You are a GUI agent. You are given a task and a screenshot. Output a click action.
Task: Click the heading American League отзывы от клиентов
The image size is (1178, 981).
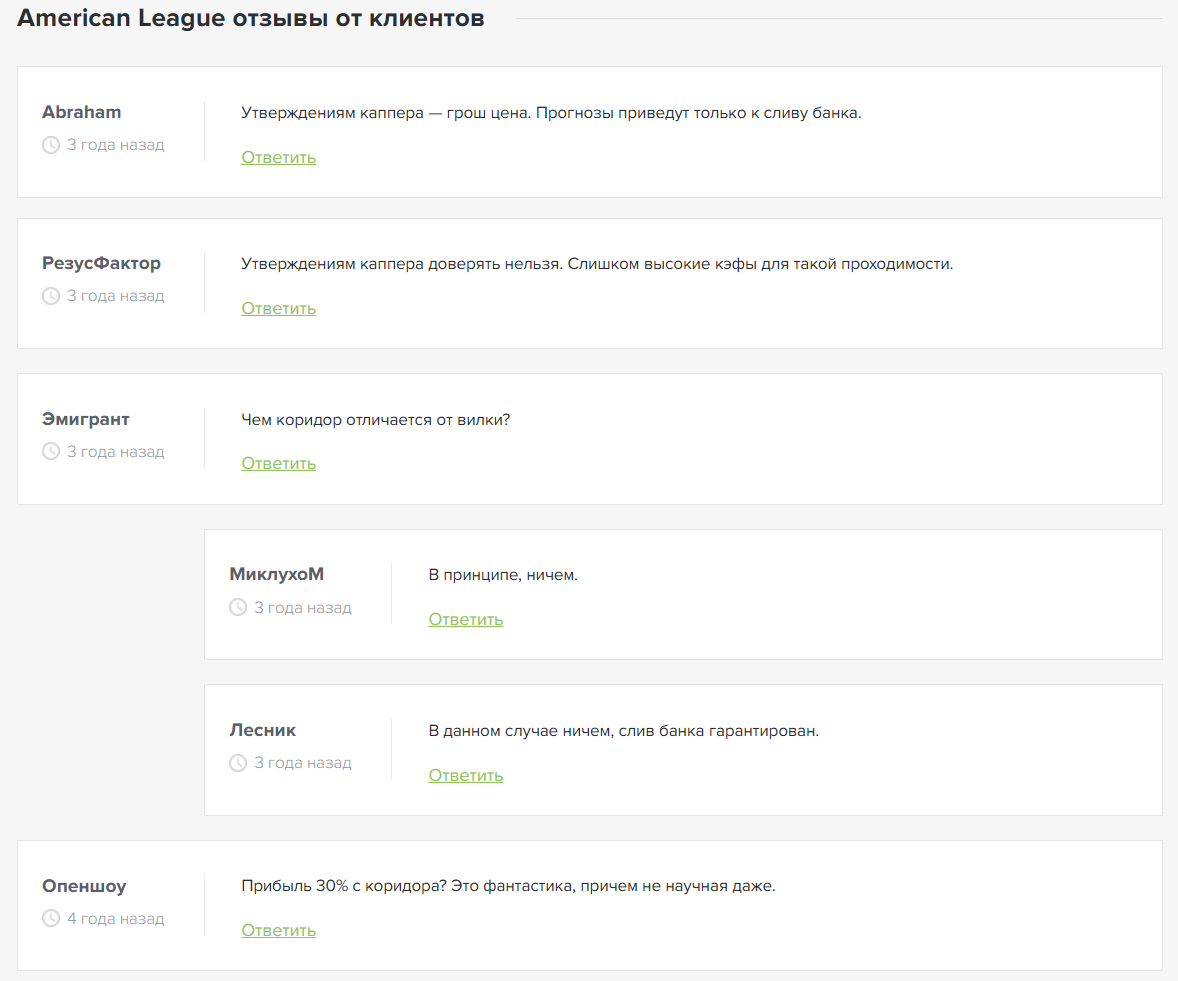click(249, 17)
